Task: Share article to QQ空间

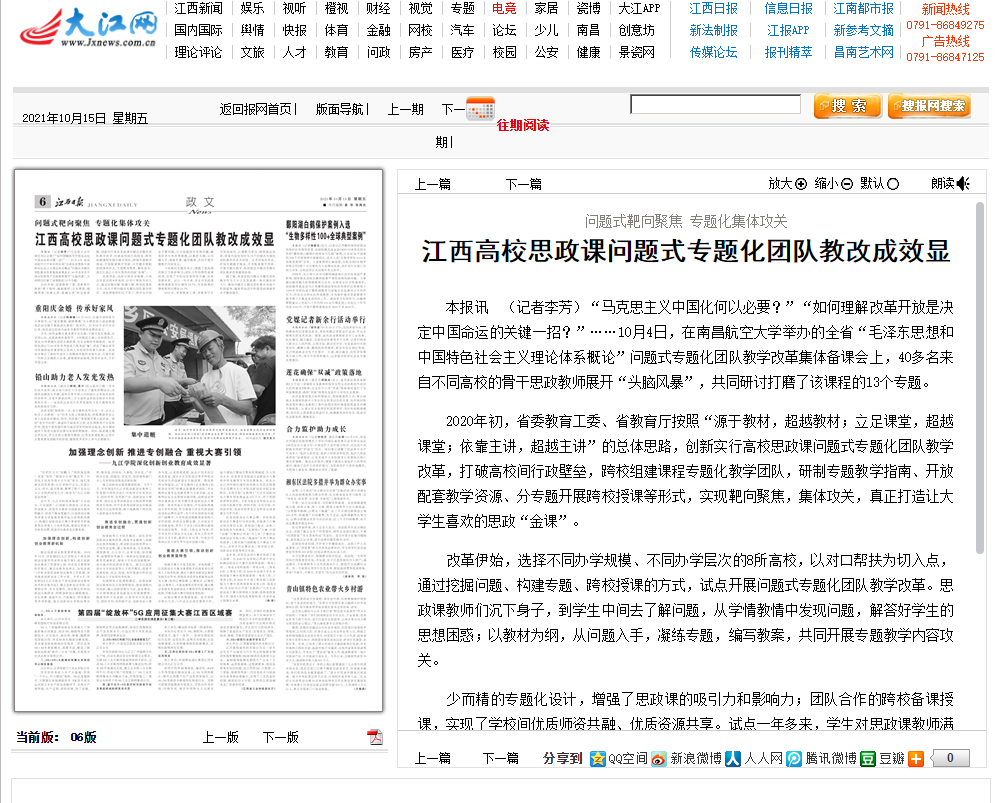Action: [x=598, y=759]
